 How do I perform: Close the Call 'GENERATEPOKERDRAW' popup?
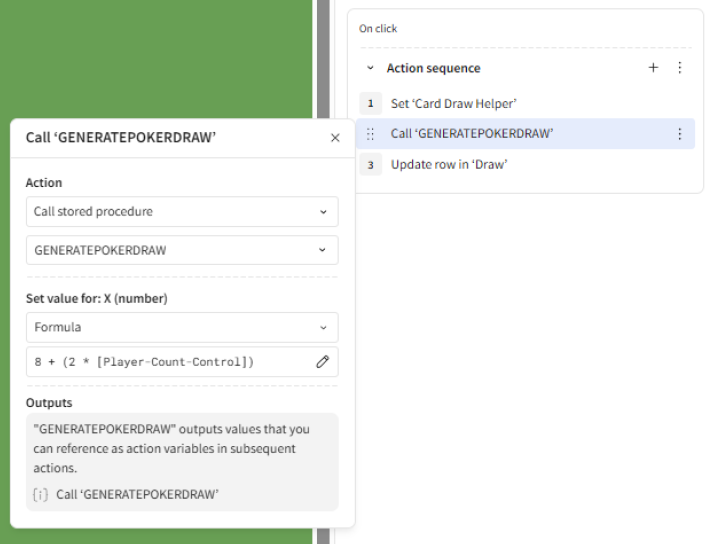[335, 138]
